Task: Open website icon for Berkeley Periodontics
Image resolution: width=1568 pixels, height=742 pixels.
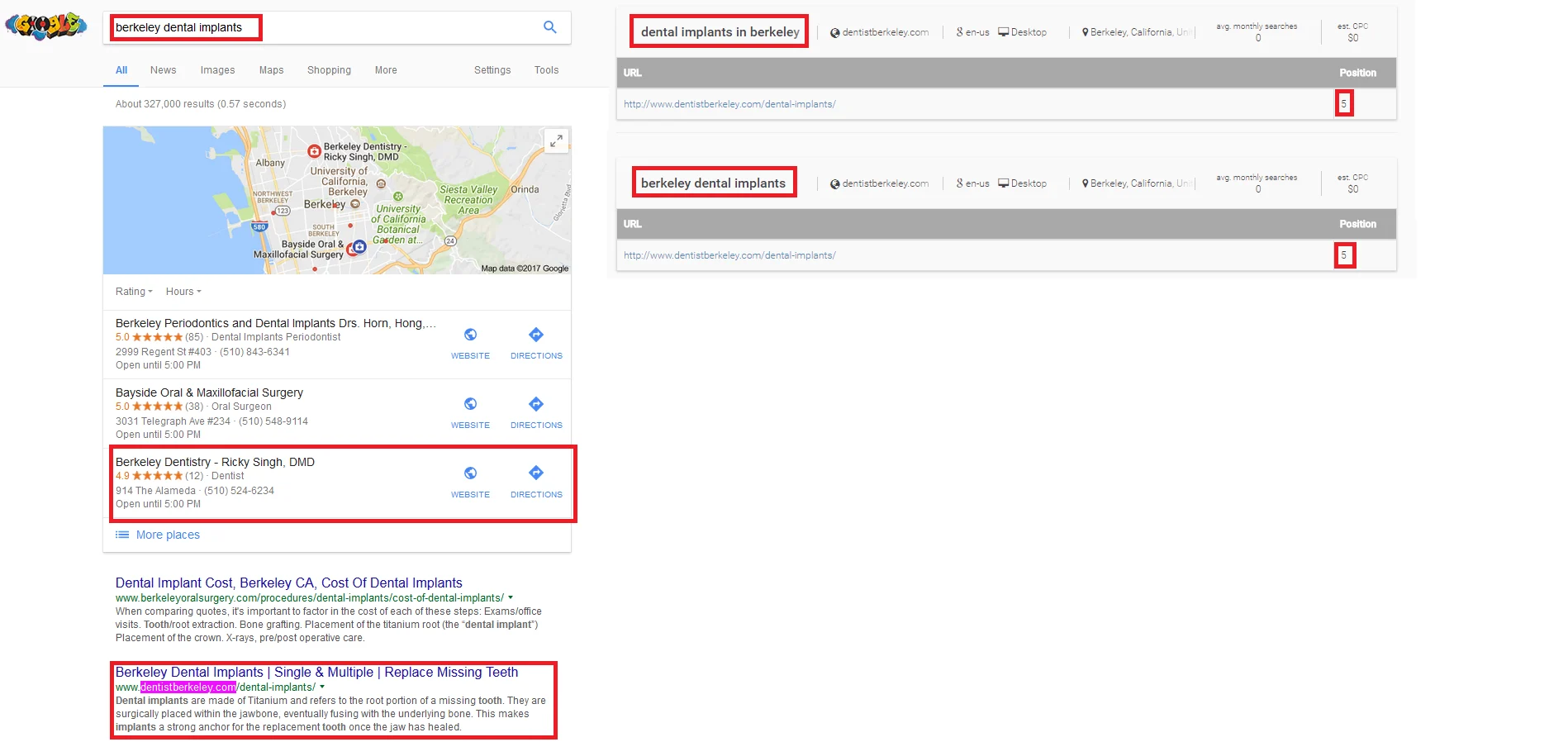Action: pyautogui.click(x=470, y=335)
